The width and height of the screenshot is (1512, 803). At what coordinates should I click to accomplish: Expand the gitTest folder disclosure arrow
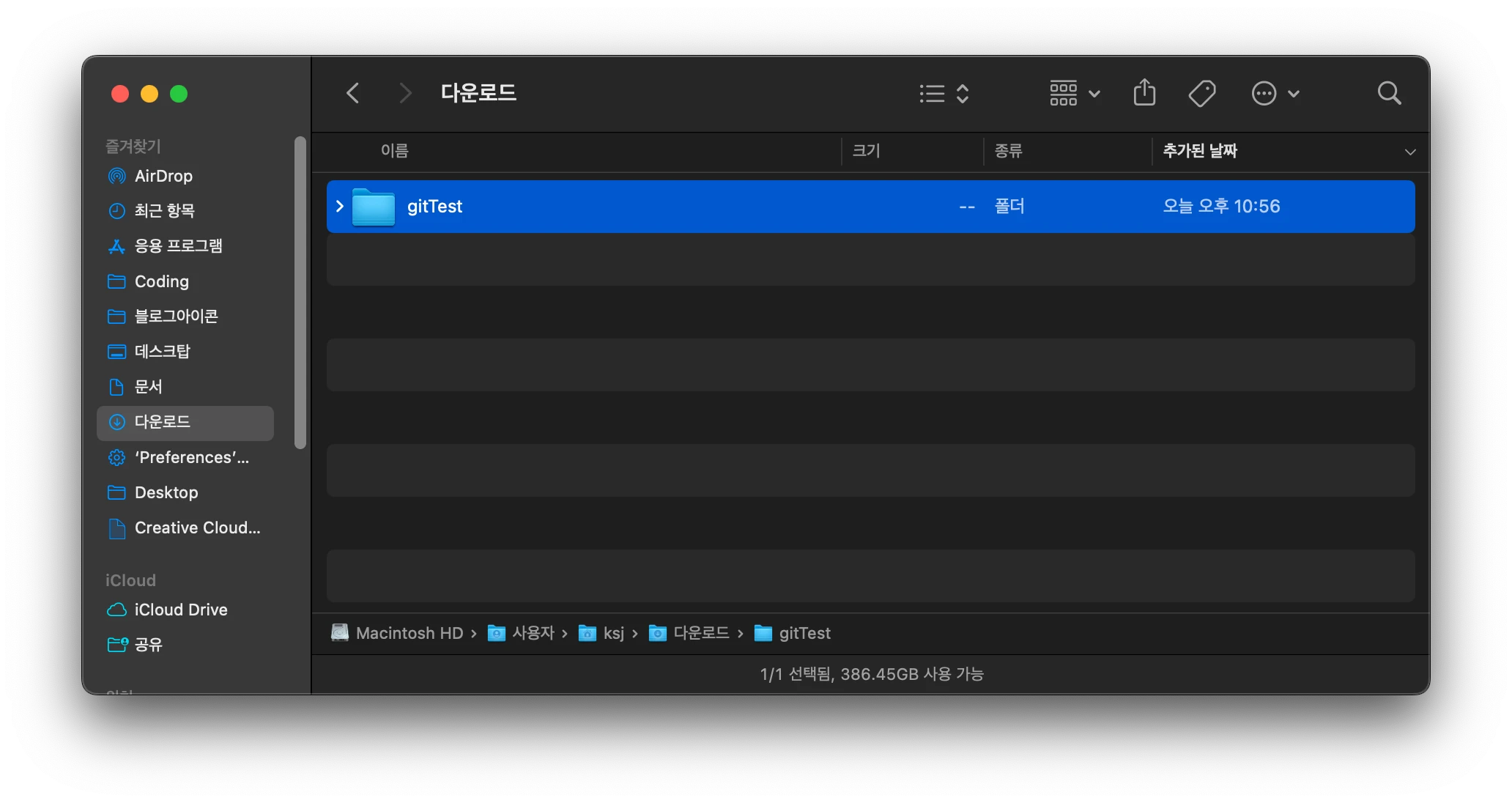pyautogui.click(x=340, y=207)
